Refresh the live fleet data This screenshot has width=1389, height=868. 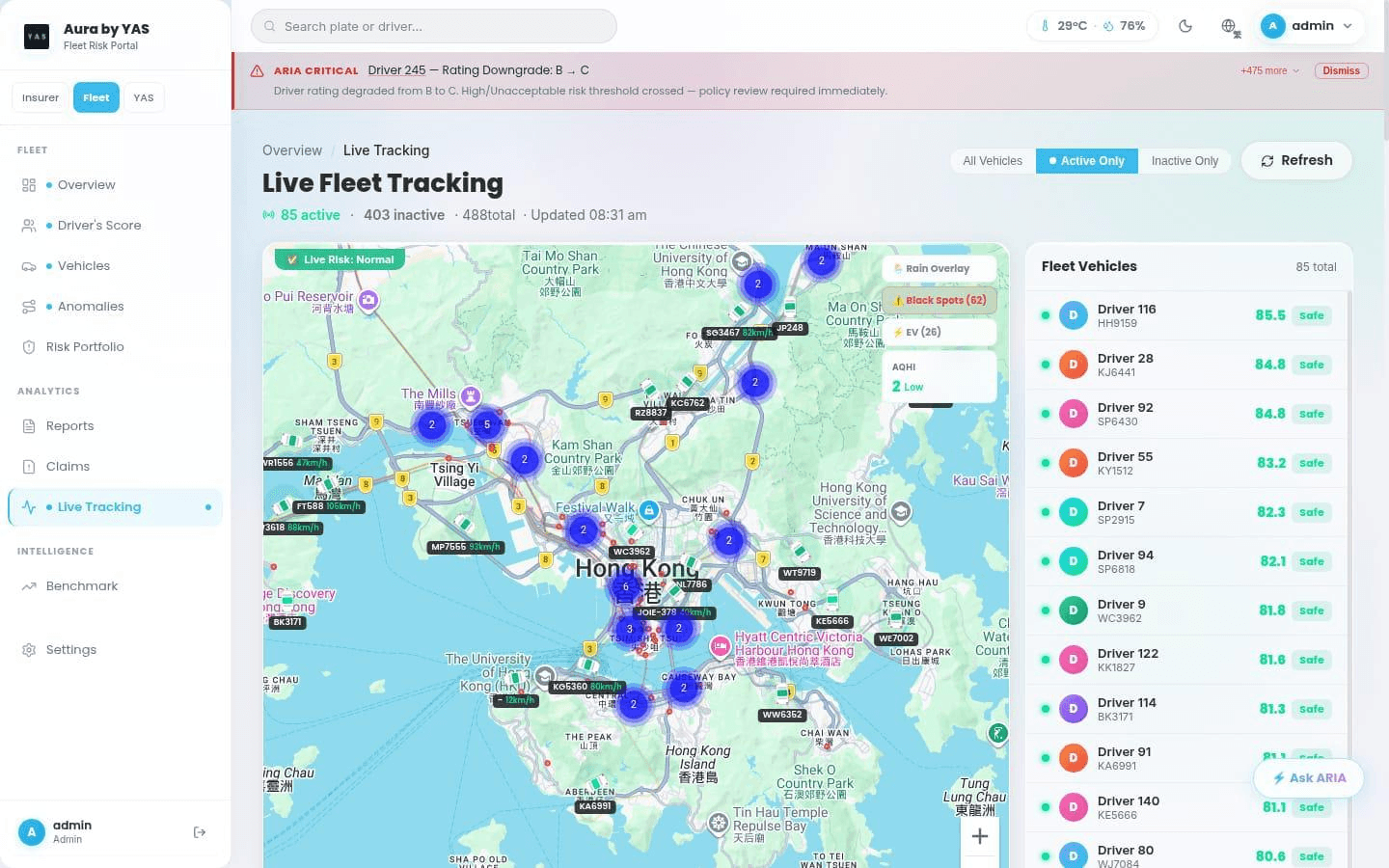[x=1296, y=161]
